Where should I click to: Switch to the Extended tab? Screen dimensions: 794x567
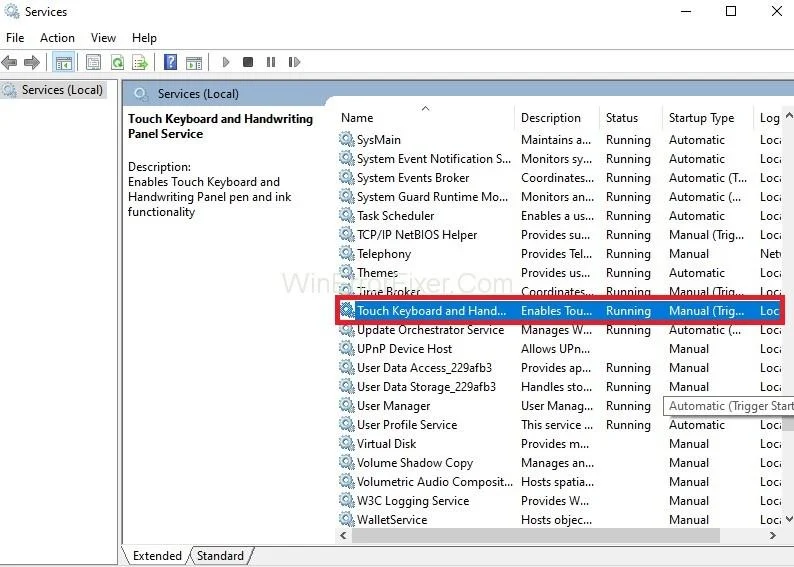157,555
